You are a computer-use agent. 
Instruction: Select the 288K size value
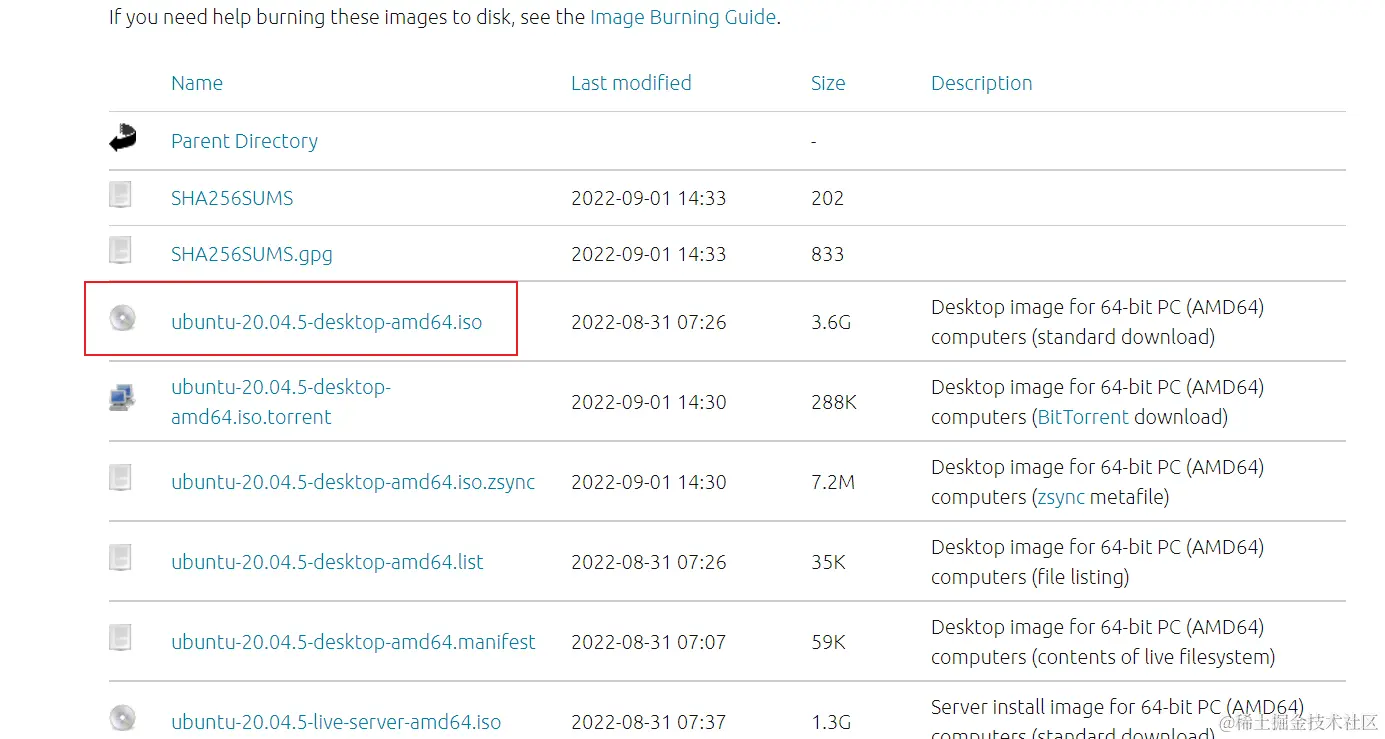[x=834, y=402]
